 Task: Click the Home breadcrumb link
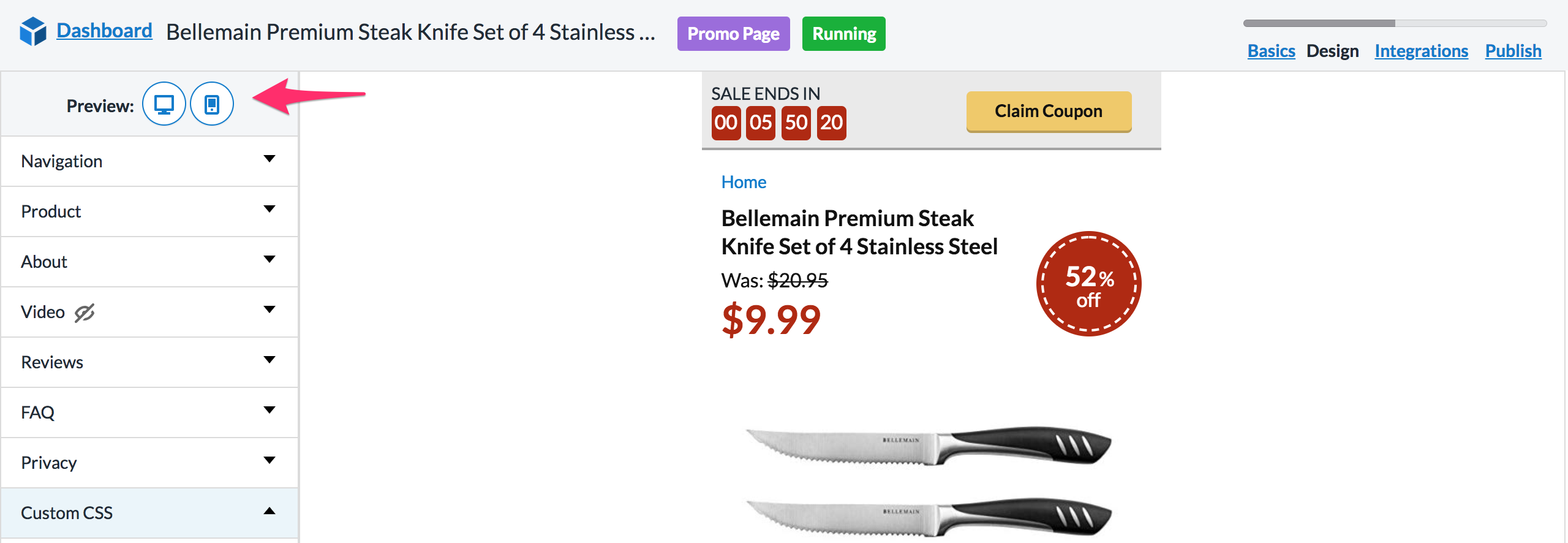[x=744, y=182]
